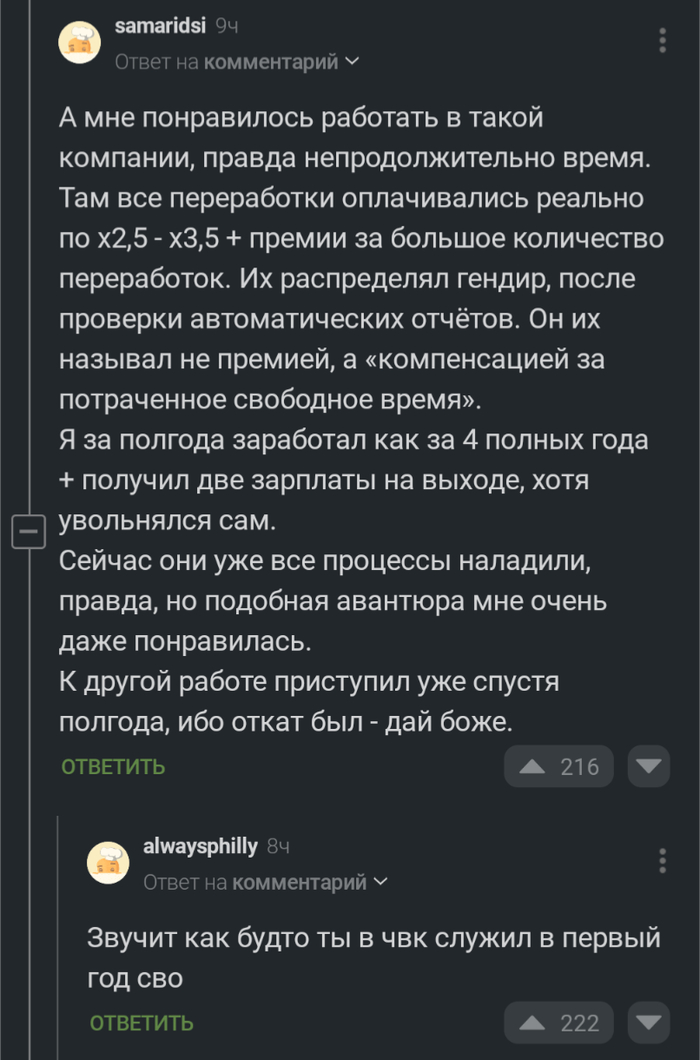This screenshot has width=700, height=1060.
Task: Click the 222 rating counter
Action: 580,1023
